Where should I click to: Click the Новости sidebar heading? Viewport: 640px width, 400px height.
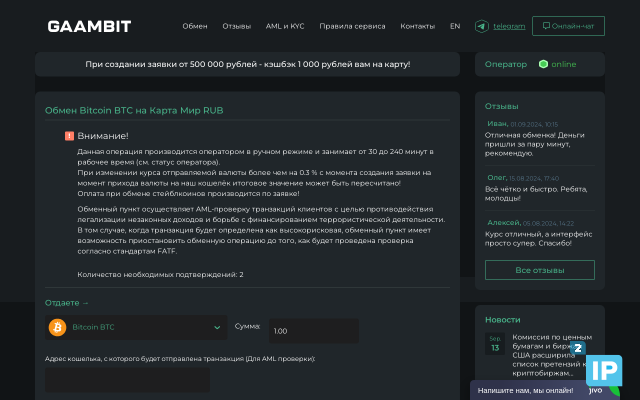(502, 320)
